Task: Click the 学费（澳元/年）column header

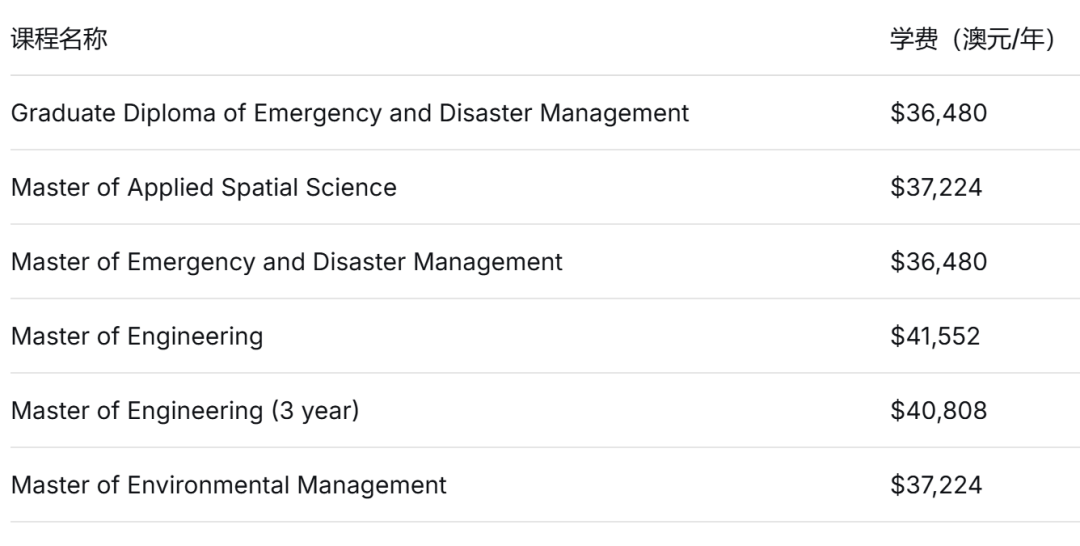Action: tap(974, 40)
